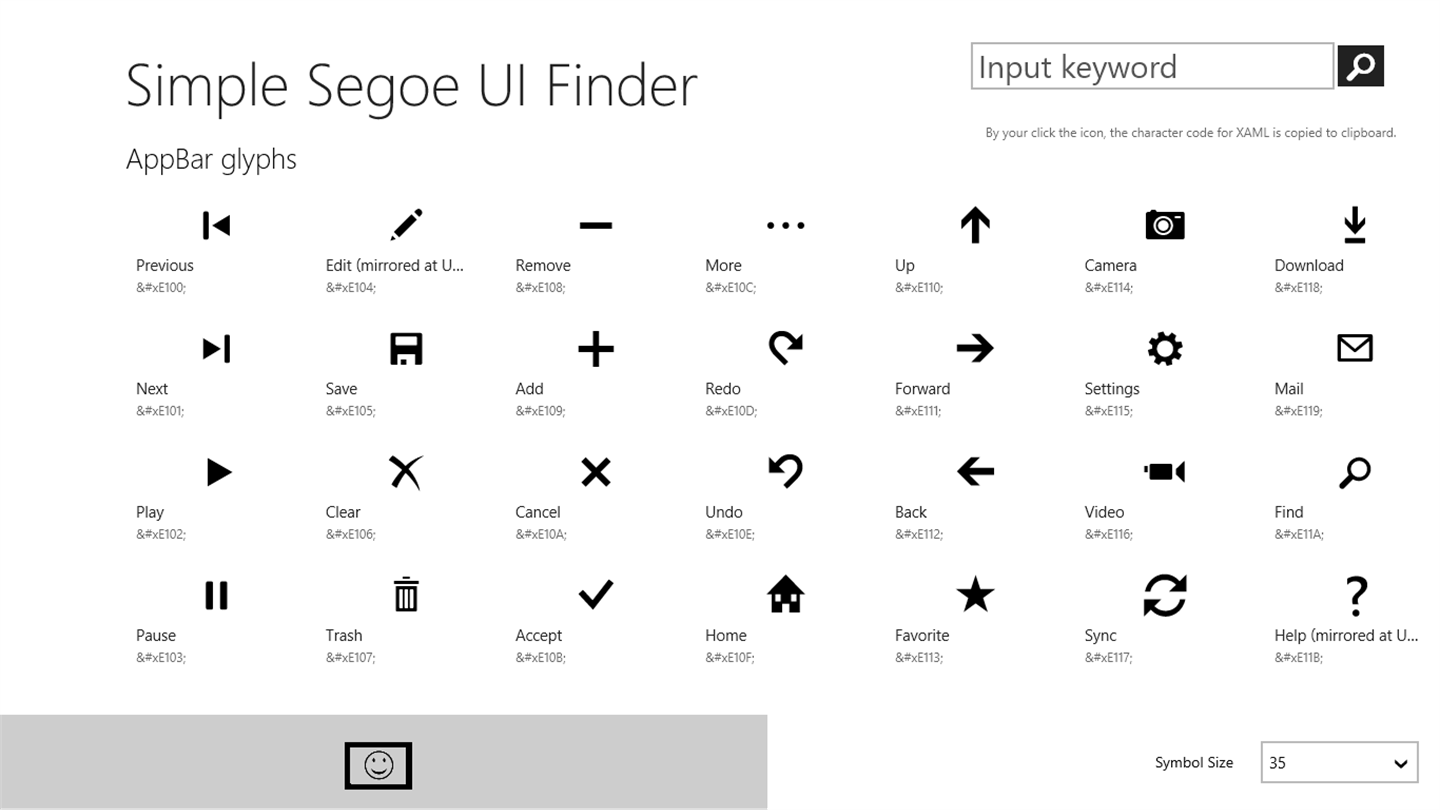This screenshot has width=1440, height=810.
Task: Select the Sync arrows glyph
Action: (x=1165, y=595)
